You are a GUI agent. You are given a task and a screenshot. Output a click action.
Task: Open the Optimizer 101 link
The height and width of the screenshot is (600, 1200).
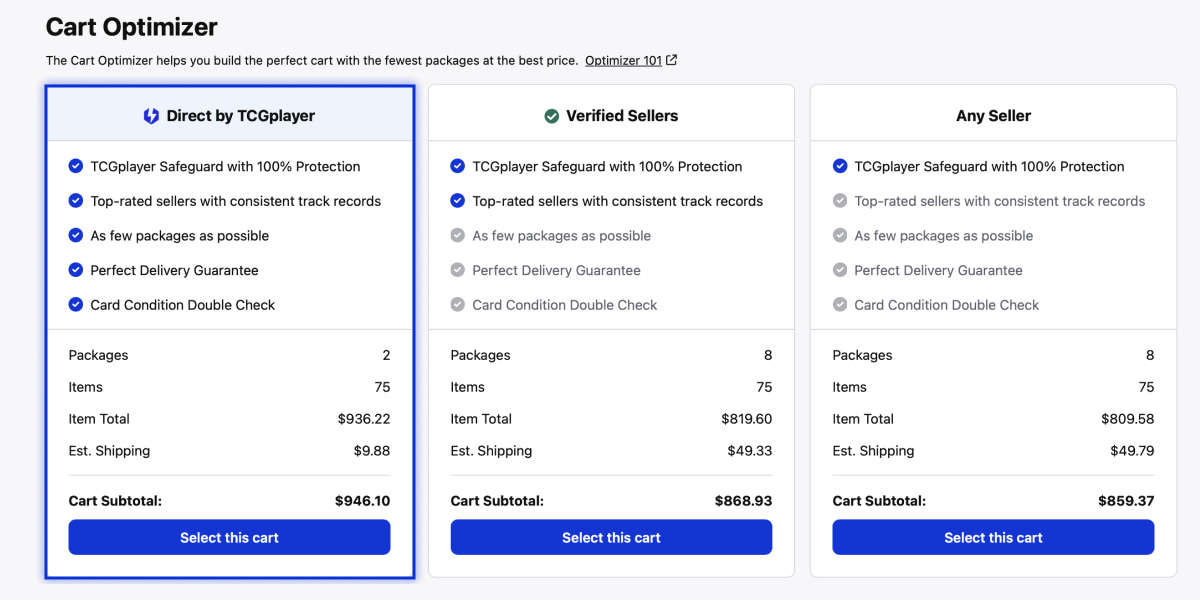pos(623,61)
